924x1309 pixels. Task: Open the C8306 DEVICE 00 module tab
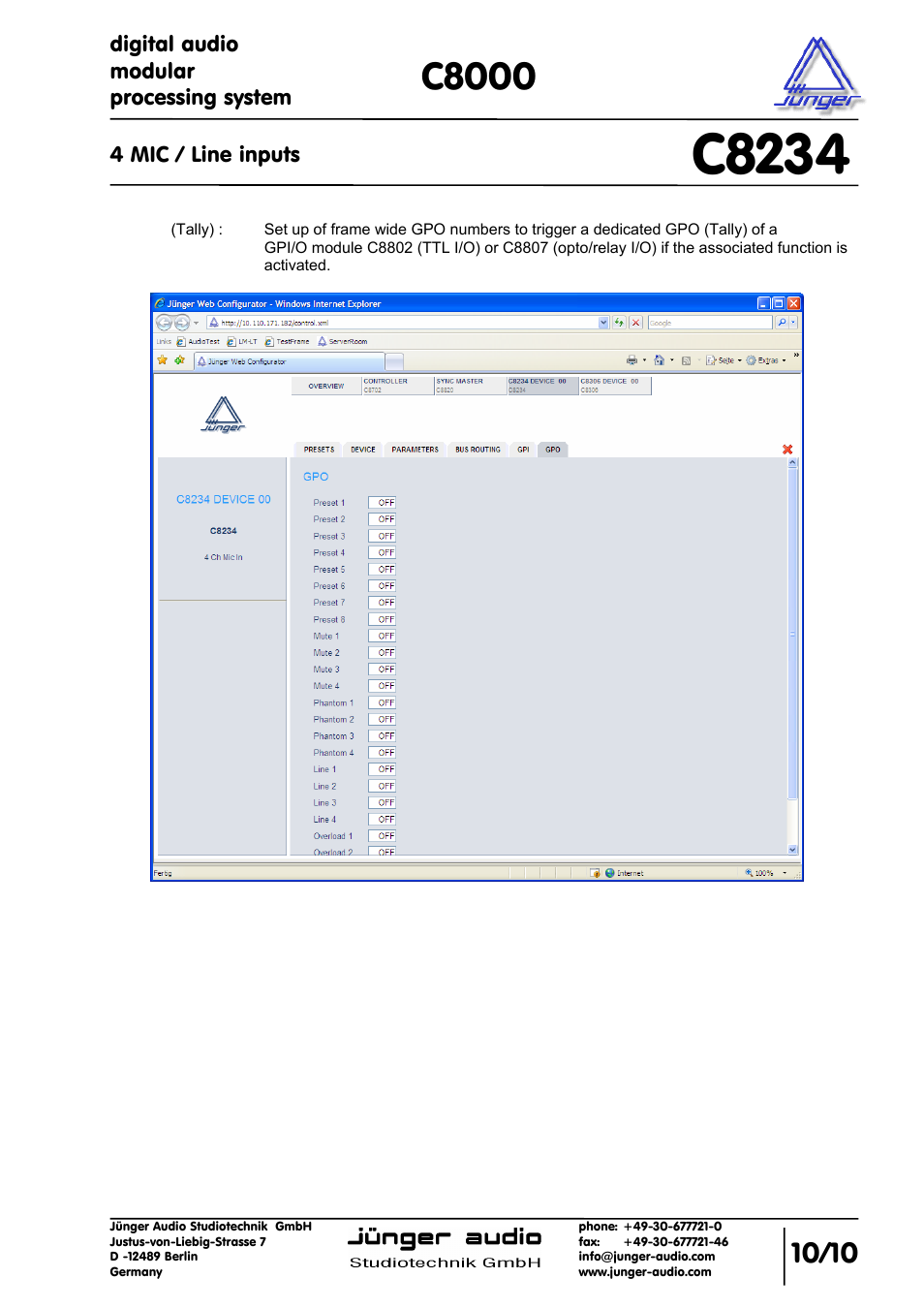click(x=615, y=386)
